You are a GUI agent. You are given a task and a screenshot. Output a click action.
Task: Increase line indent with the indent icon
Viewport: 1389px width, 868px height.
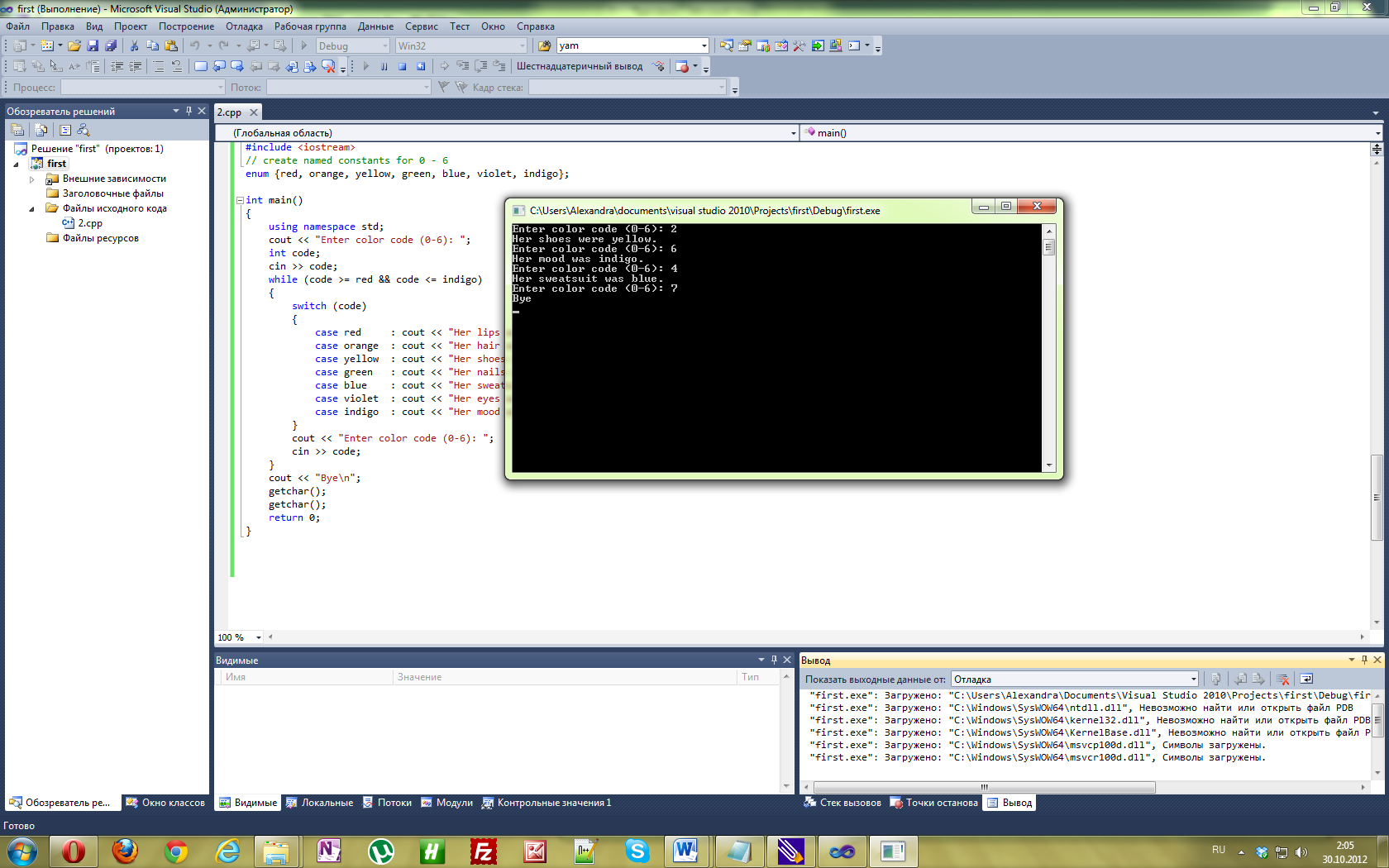(x=135, y=66)
